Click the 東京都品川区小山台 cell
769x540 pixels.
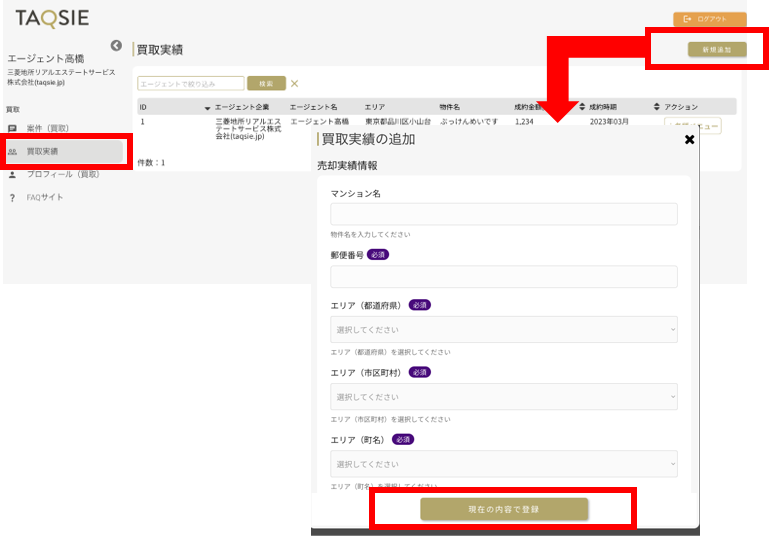pyautogui.click(x=398, y=122)
